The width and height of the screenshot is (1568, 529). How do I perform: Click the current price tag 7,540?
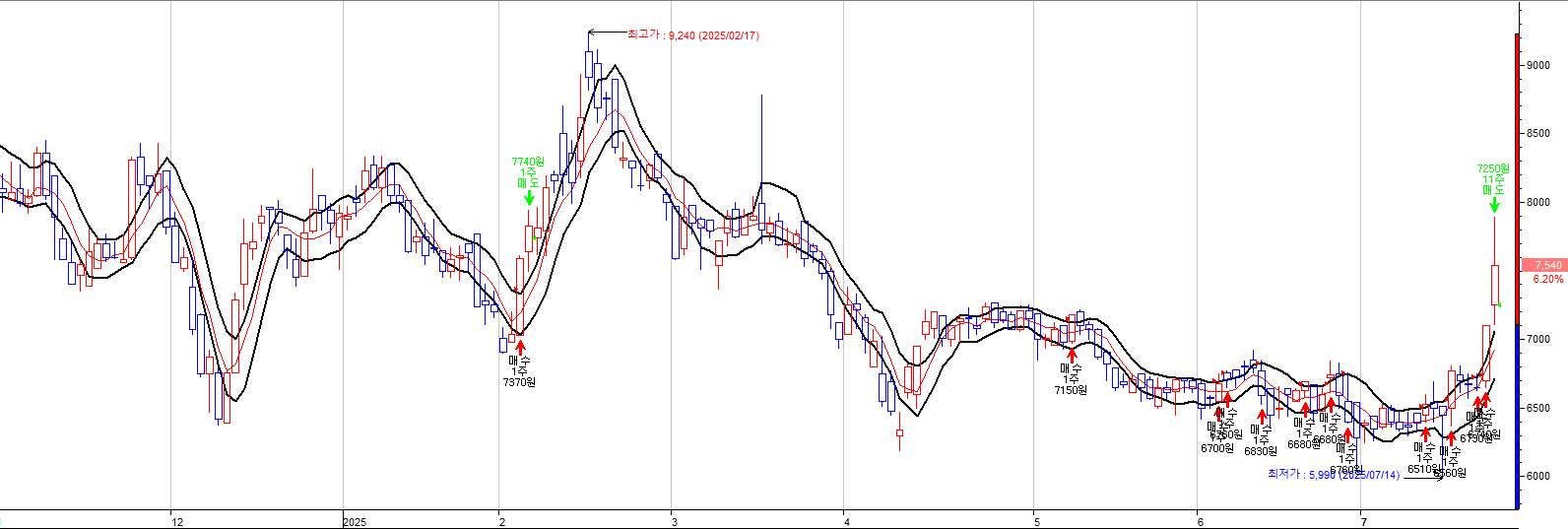(1543, 265)
